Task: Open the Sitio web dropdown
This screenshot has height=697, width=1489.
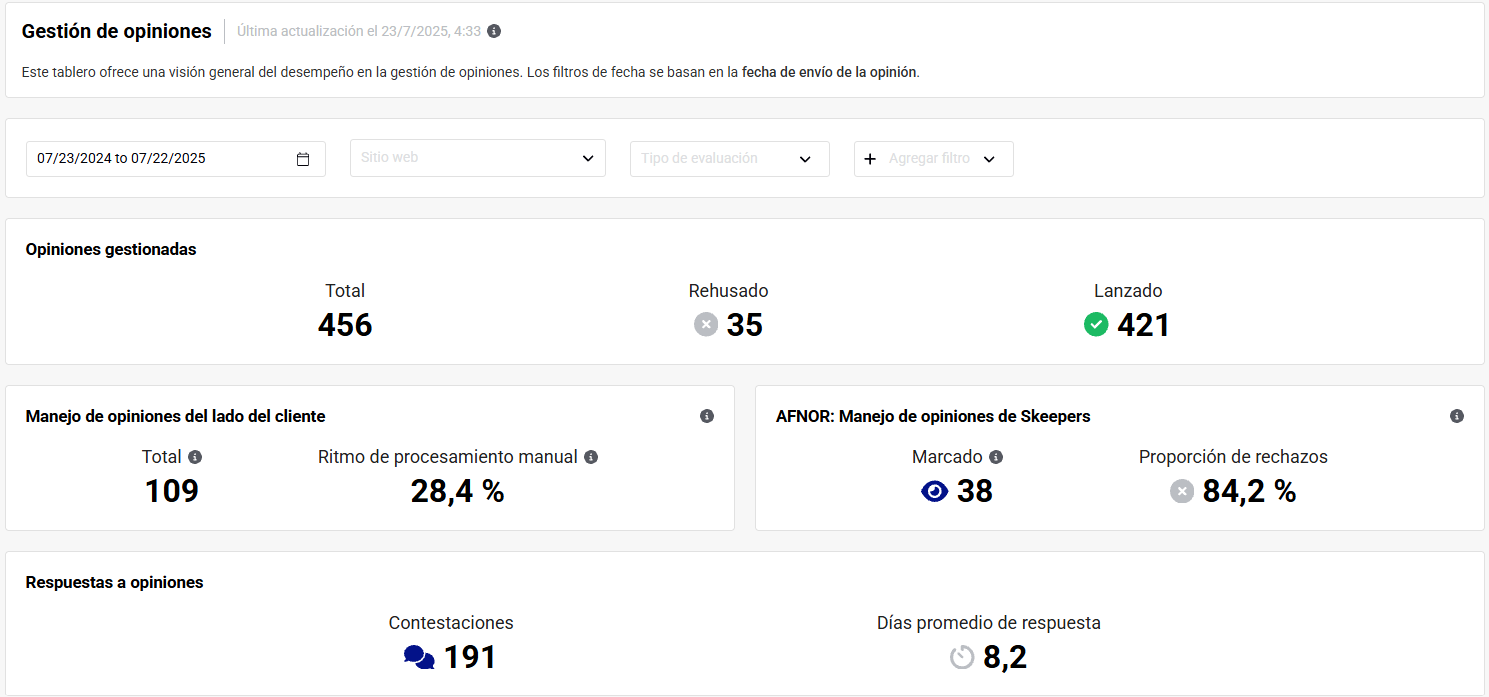Action: pyautogui.click(x=477, y=159)
